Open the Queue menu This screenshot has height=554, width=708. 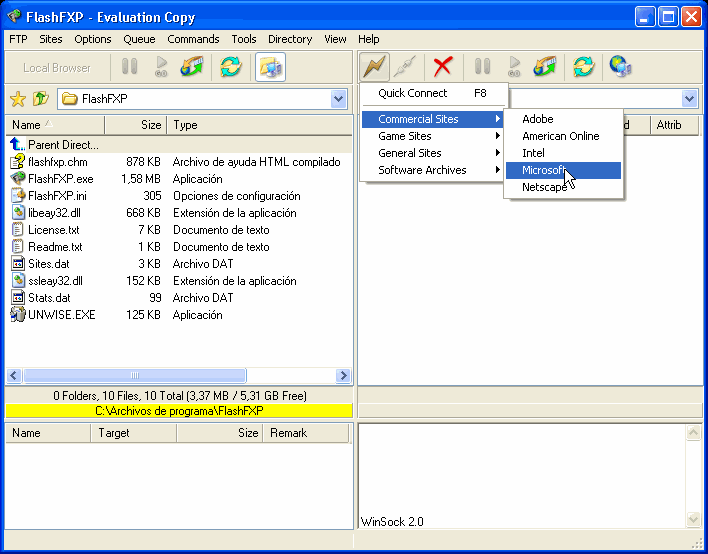click(139, 39)
